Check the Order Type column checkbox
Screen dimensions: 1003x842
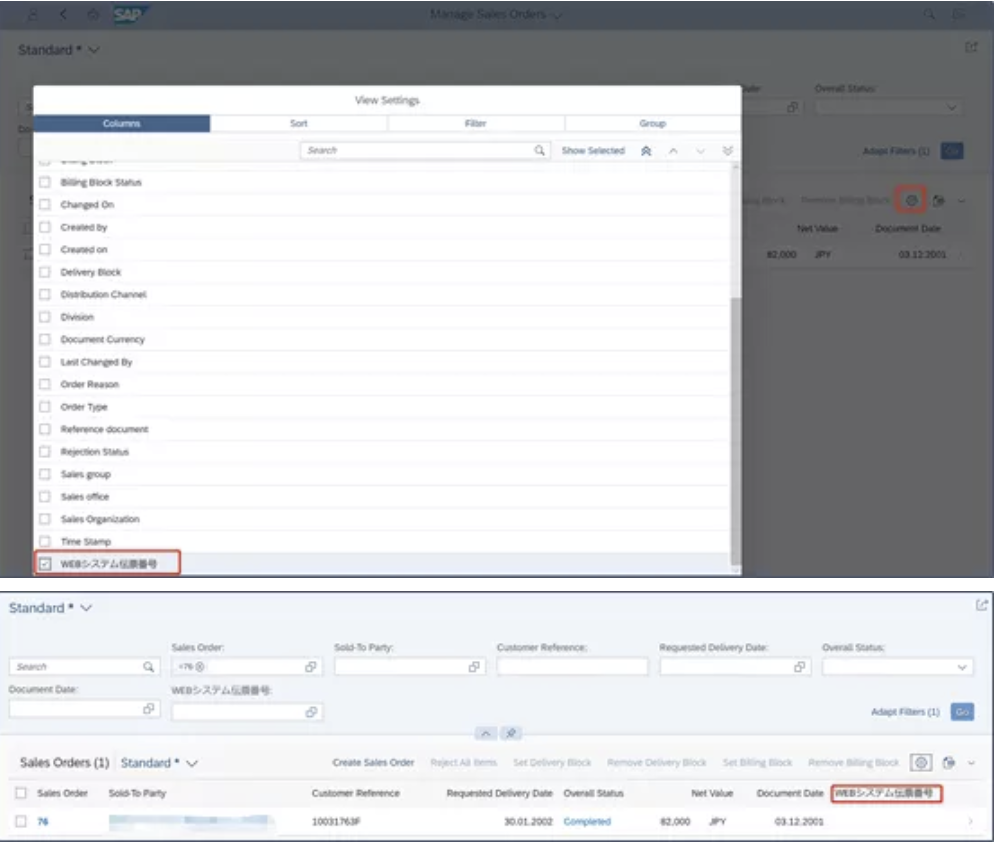click(x=45, y=407)
